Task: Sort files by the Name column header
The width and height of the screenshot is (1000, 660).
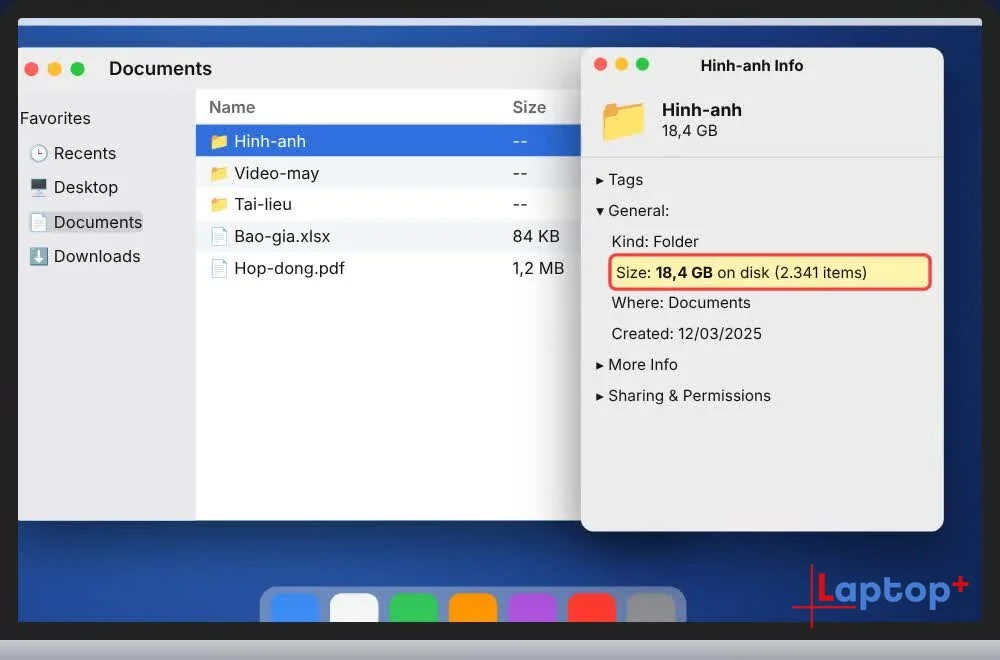Action: pyautogui.click(x=232, y=107)
